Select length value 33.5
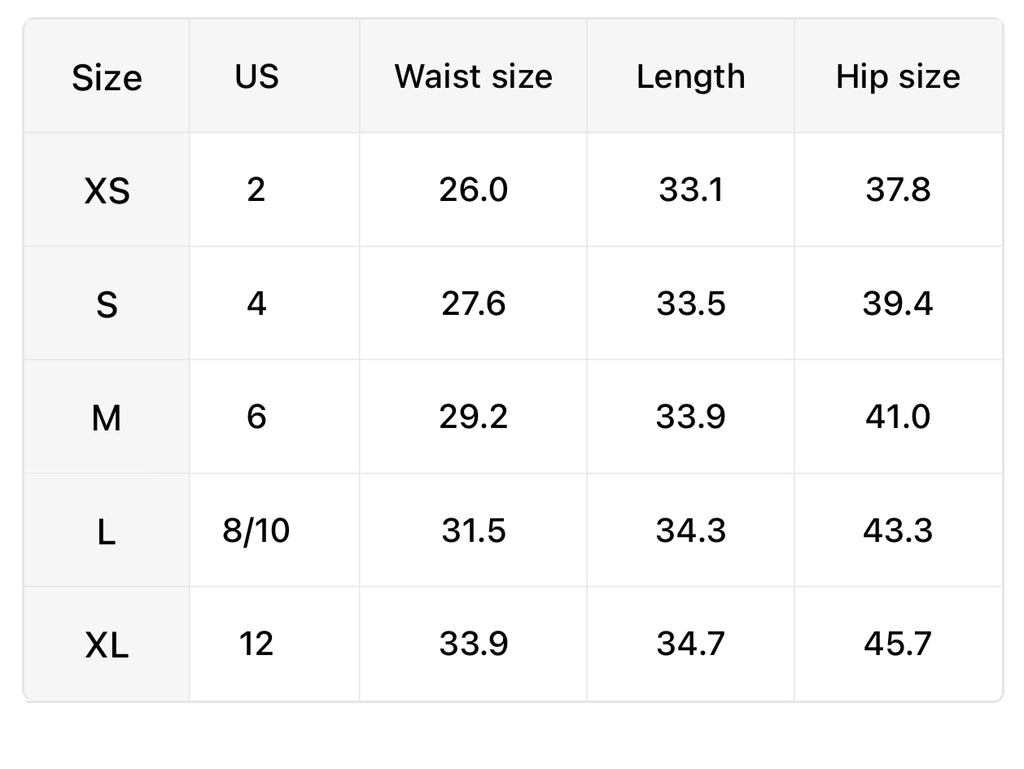Viewport: 1024px width, 769px height. coord(691,303)
